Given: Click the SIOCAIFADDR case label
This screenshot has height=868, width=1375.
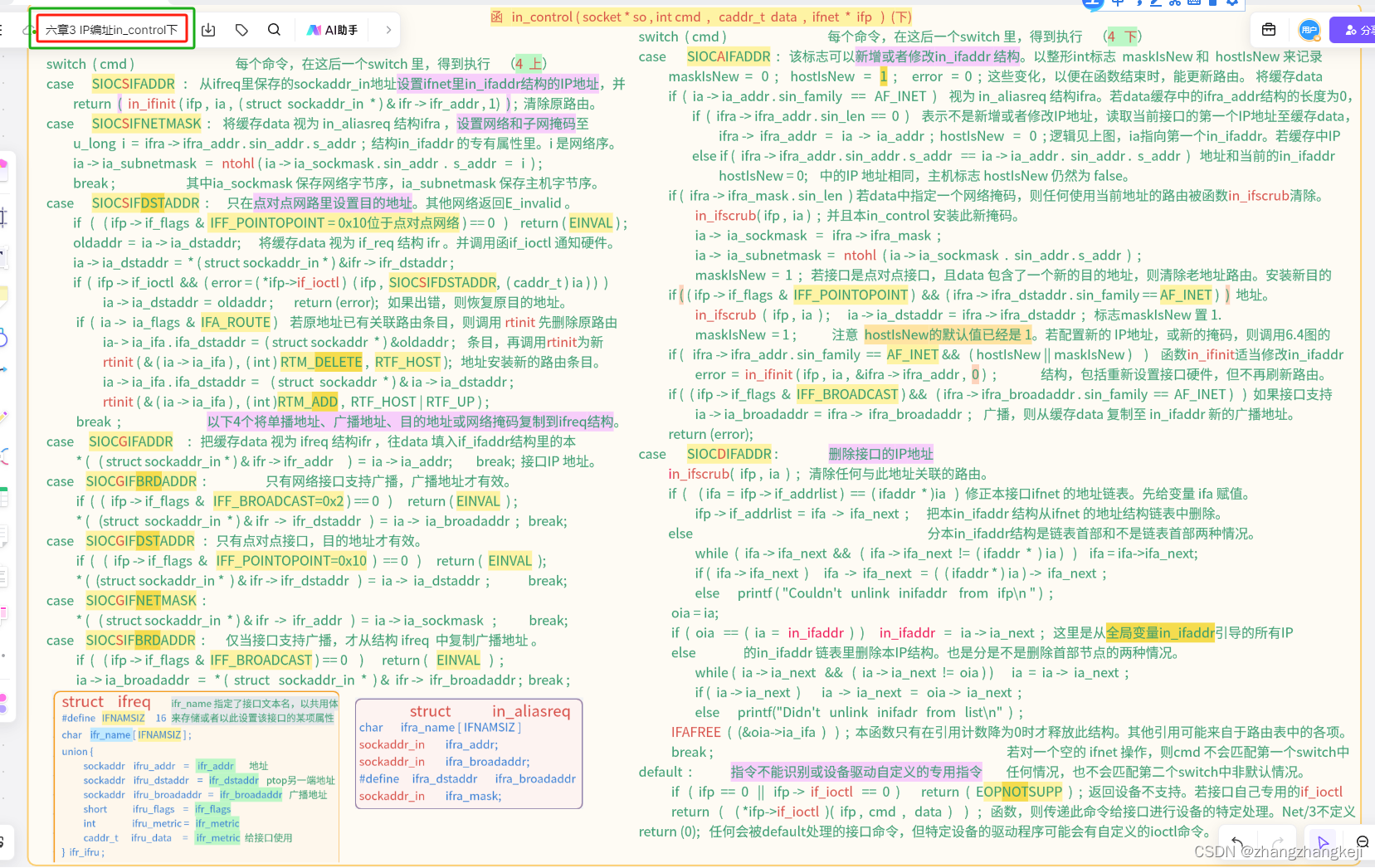Looking at the screenshot, I should click(x=729, y=56).
